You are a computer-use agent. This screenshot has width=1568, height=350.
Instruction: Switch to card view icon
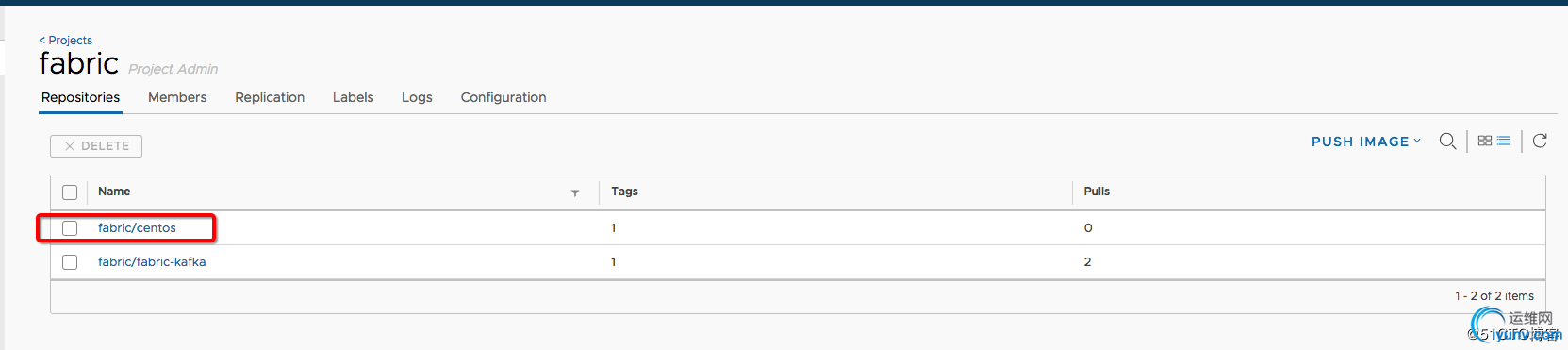(x=1485, y=141)
